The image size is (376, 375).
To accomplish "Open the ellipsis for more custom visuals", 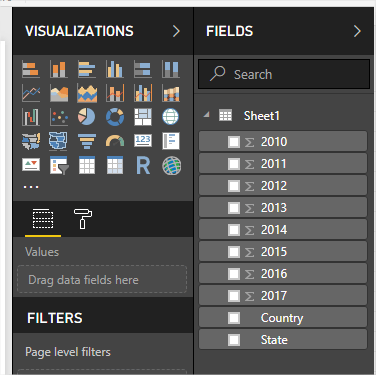I will click(31, 187).
